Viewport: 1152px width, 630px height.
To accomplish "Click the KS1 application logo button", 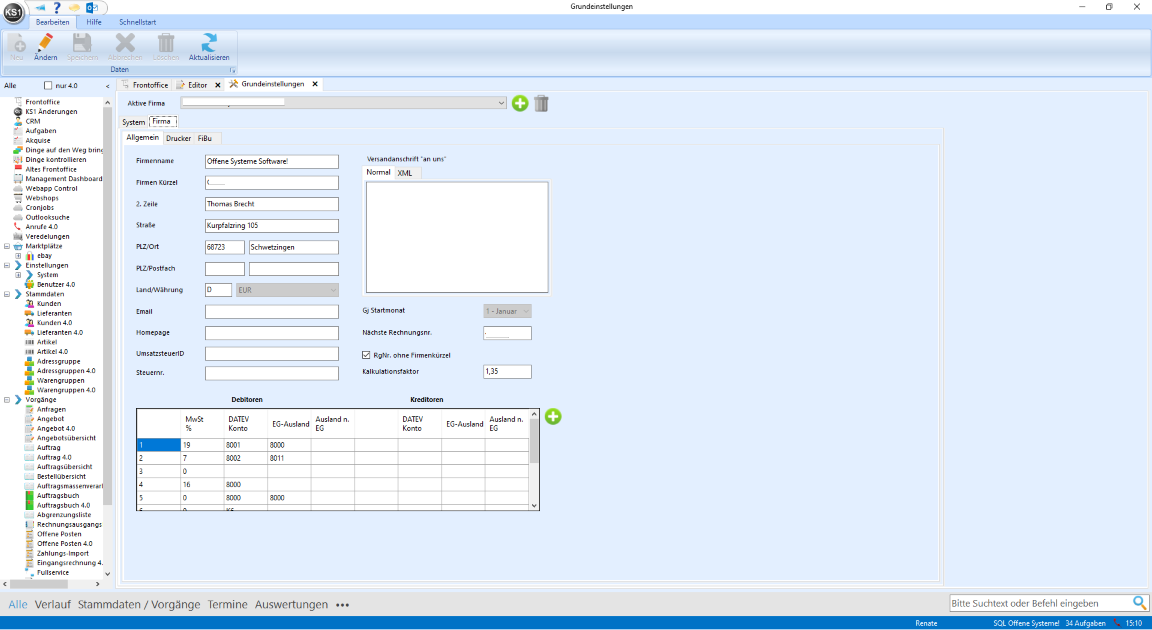I will click(x=13, y=10).
